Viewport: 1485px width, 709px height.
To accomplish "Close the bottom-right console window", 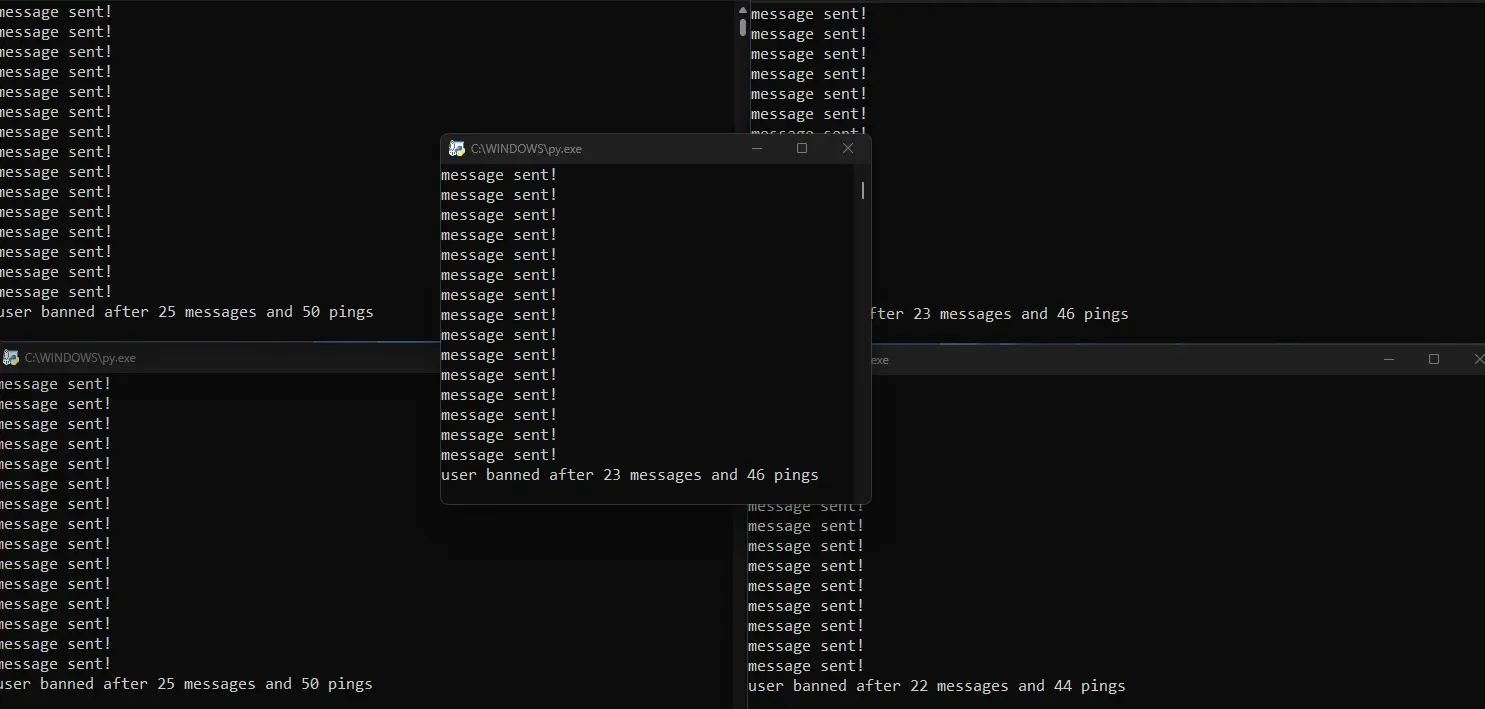I will tap(1477, 359).
